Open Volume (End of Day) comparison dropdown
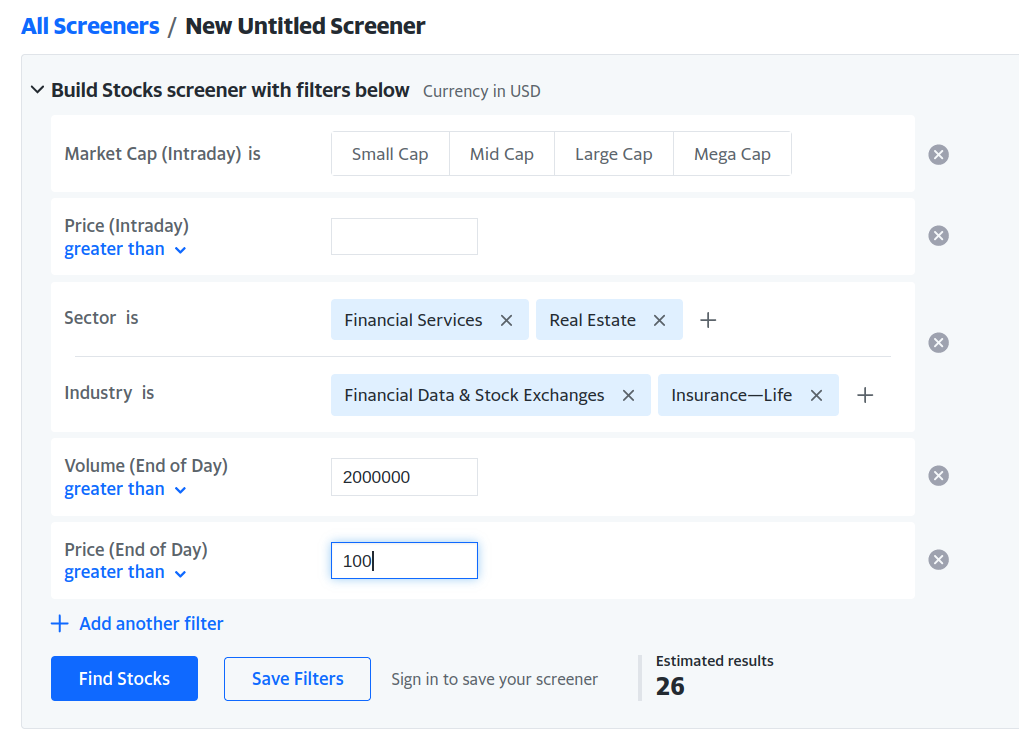 [x=125, y=489]
